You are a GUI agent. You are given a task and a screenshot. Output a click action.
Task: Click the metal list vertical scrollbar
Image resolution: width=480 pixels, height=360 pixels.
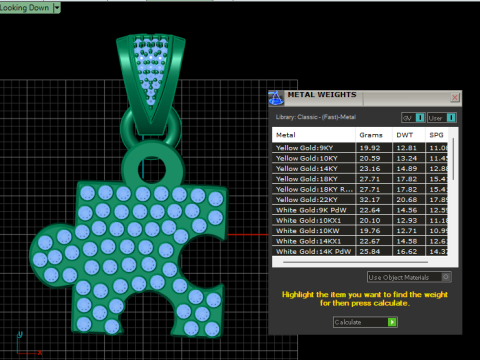453,159
